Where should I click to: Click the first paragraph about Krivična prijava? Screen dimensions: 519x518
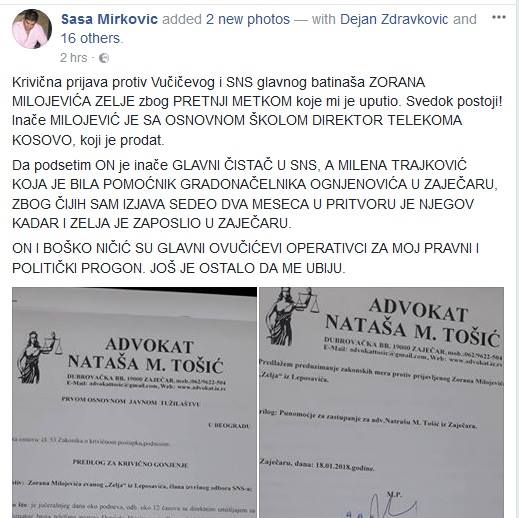257,111
